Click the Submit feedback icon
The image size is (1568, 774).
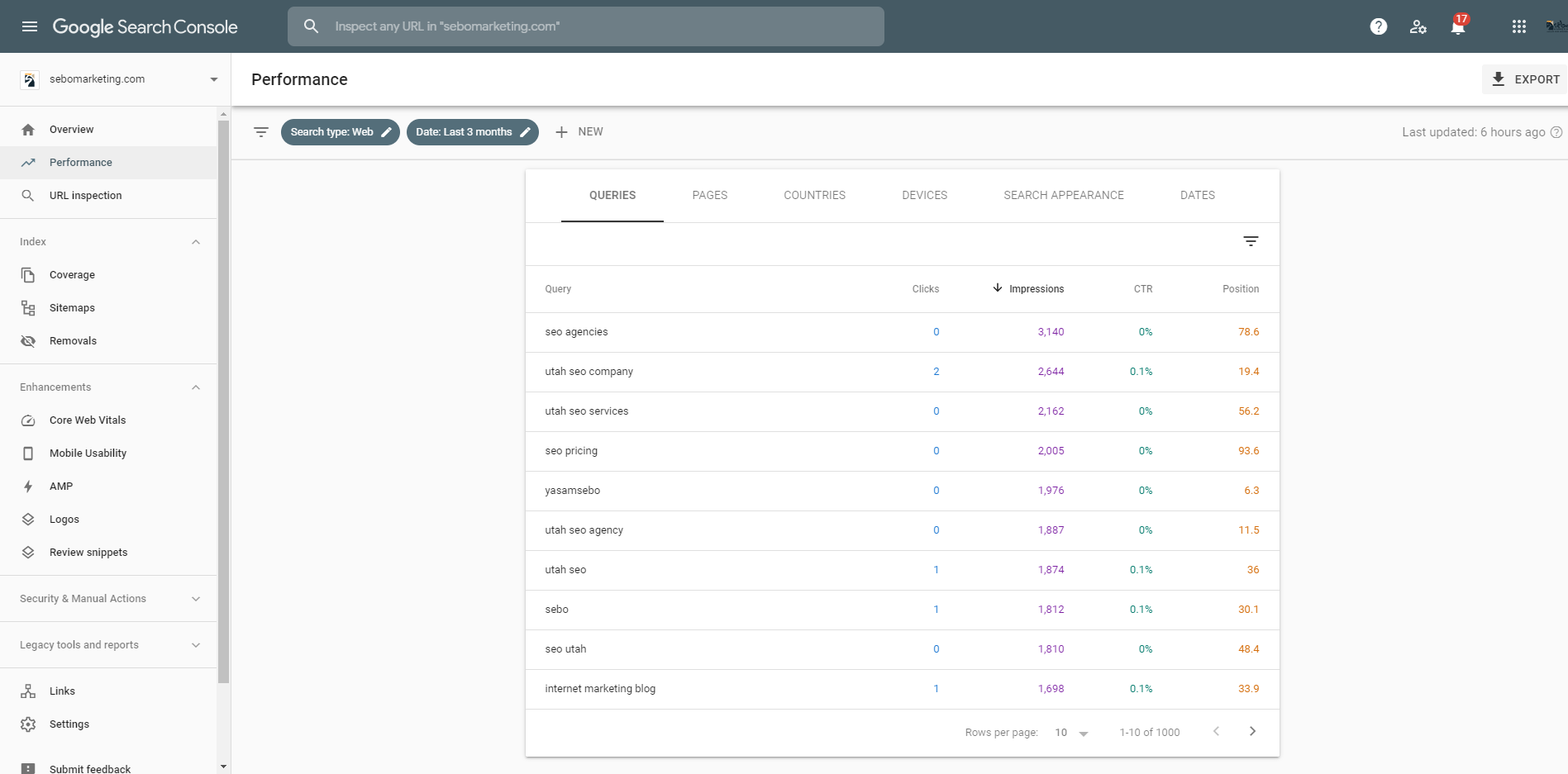point(28,768)
